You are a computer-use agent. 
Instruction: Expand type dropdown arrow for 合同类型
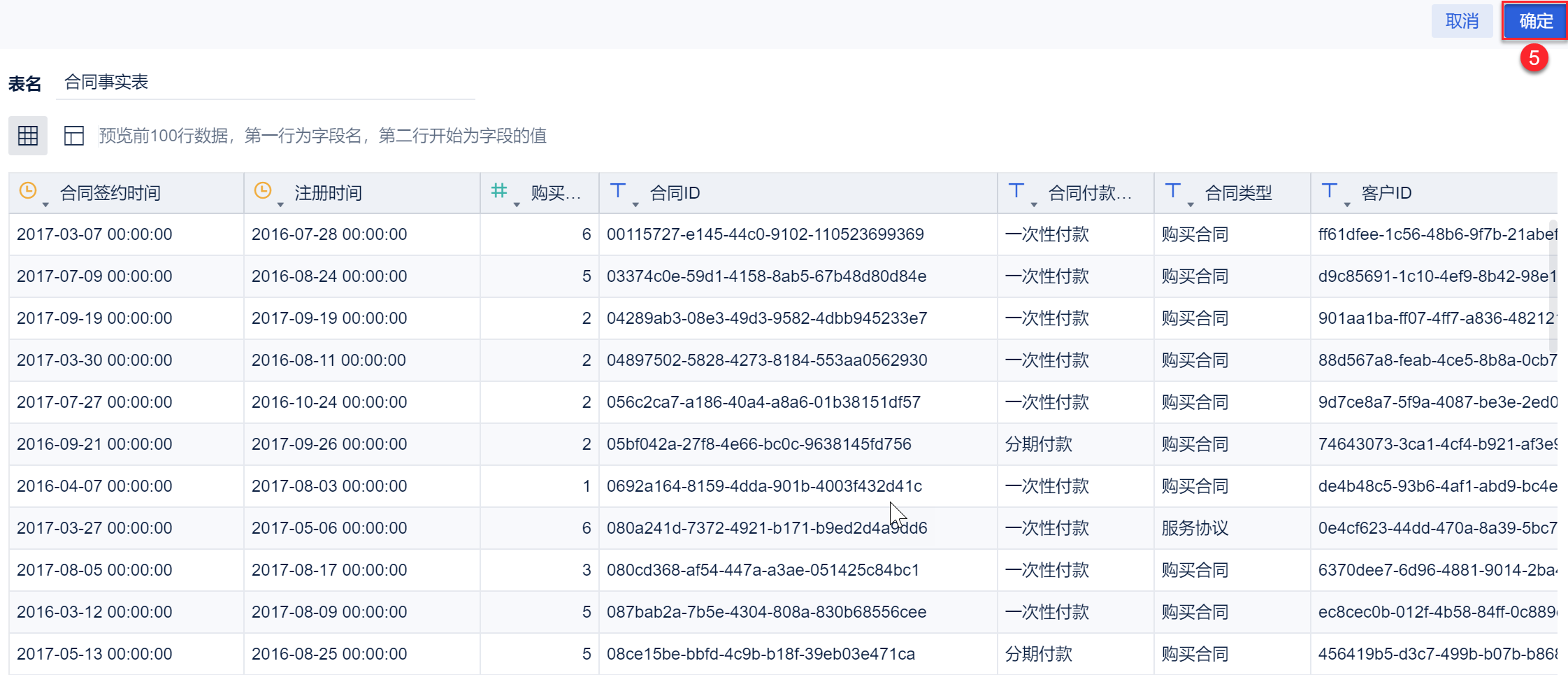pyautogui.click(x=1191, y=204)
